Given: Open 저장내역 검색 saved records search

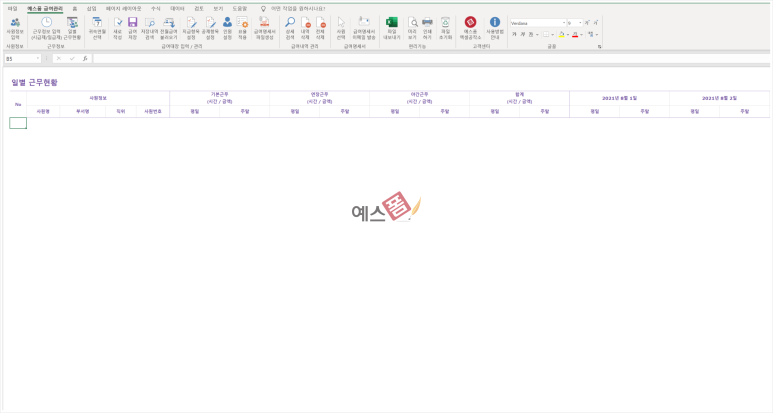Looking at the screenshot, I should [149, 29].
